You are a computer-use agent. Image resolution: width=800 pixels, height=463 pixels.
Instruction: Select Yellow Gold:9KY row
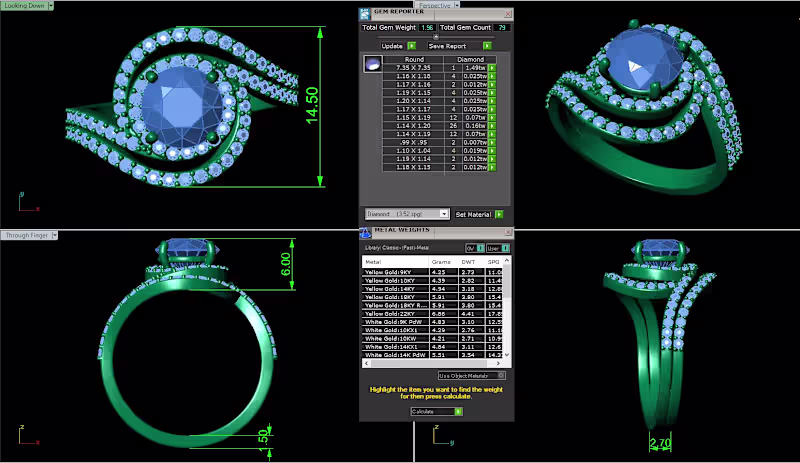pos(432,272)
